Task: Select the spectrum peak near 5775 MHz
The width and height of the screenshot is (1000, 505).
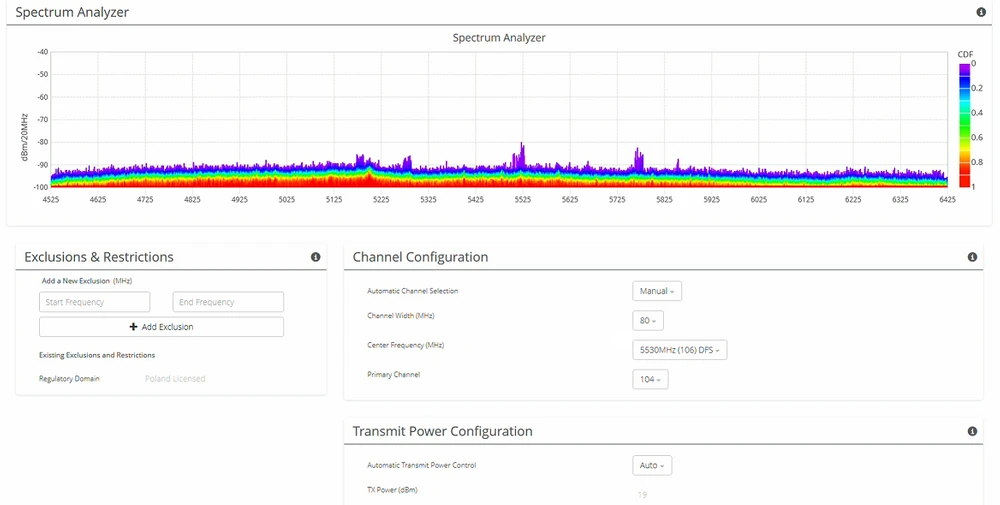Action: tap(639, 160)
